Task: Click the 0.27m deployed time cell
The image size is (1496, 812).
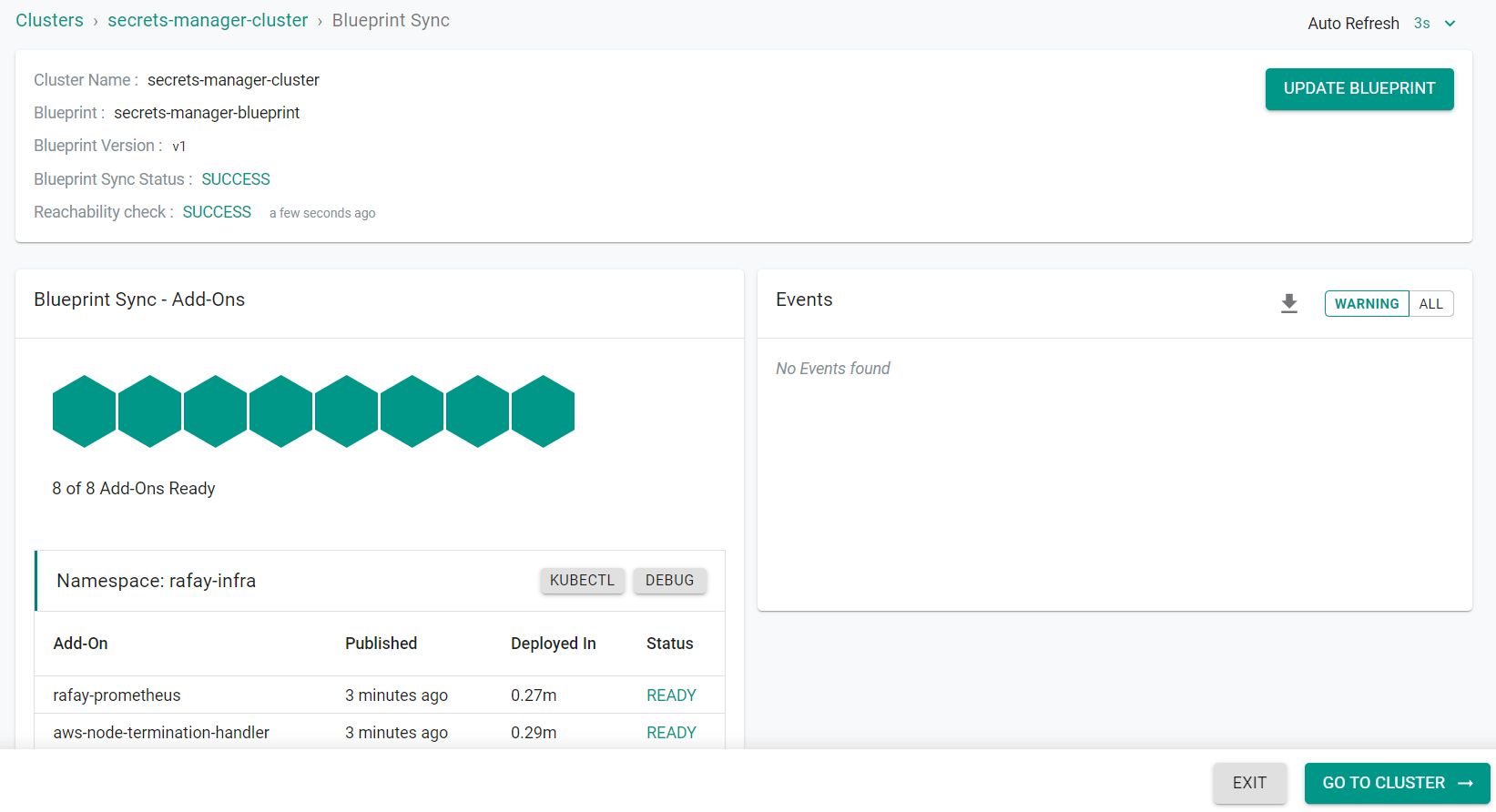Action: click(x=534, y=695)
